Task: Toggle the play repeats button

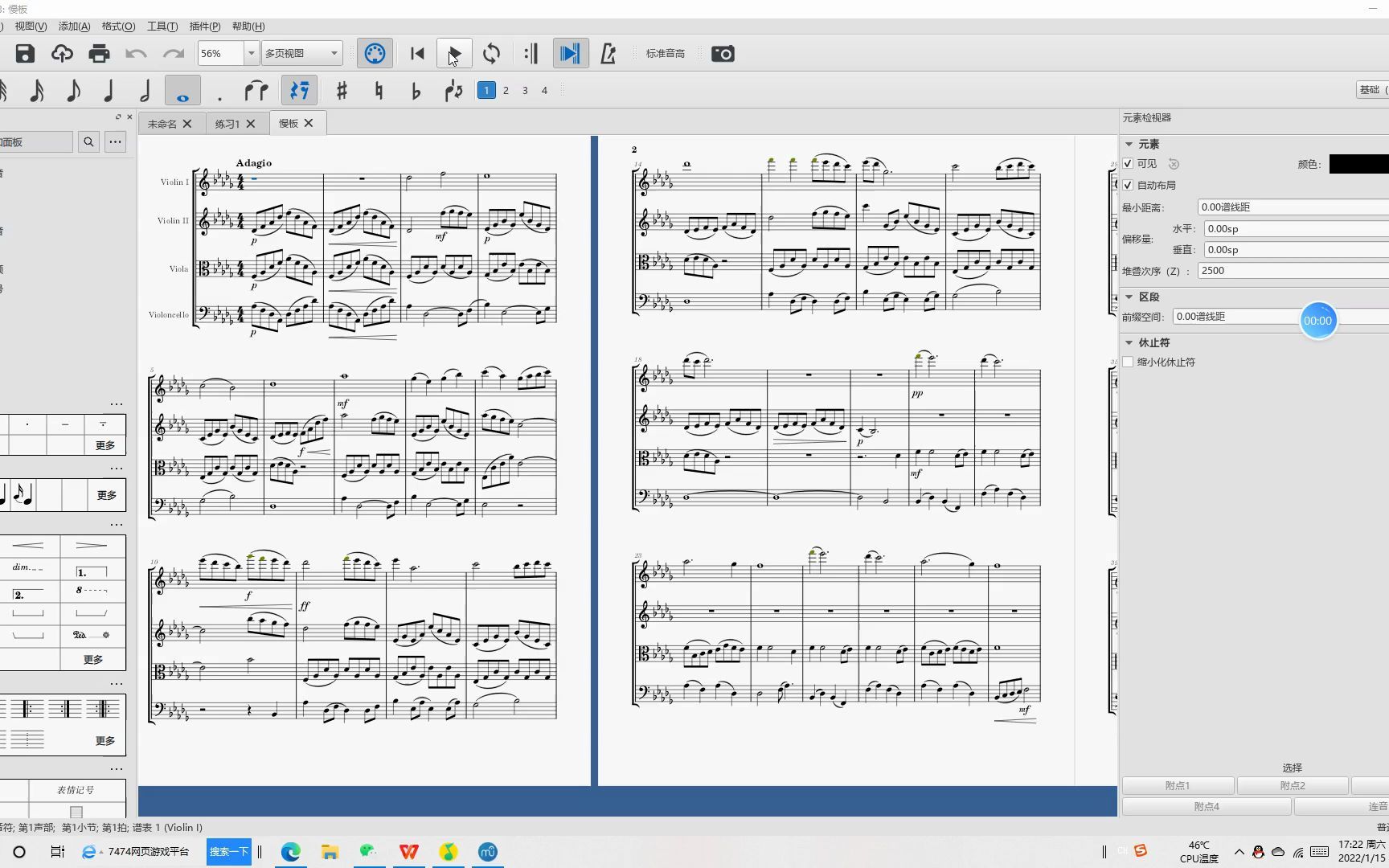Action: coord(531,54)
